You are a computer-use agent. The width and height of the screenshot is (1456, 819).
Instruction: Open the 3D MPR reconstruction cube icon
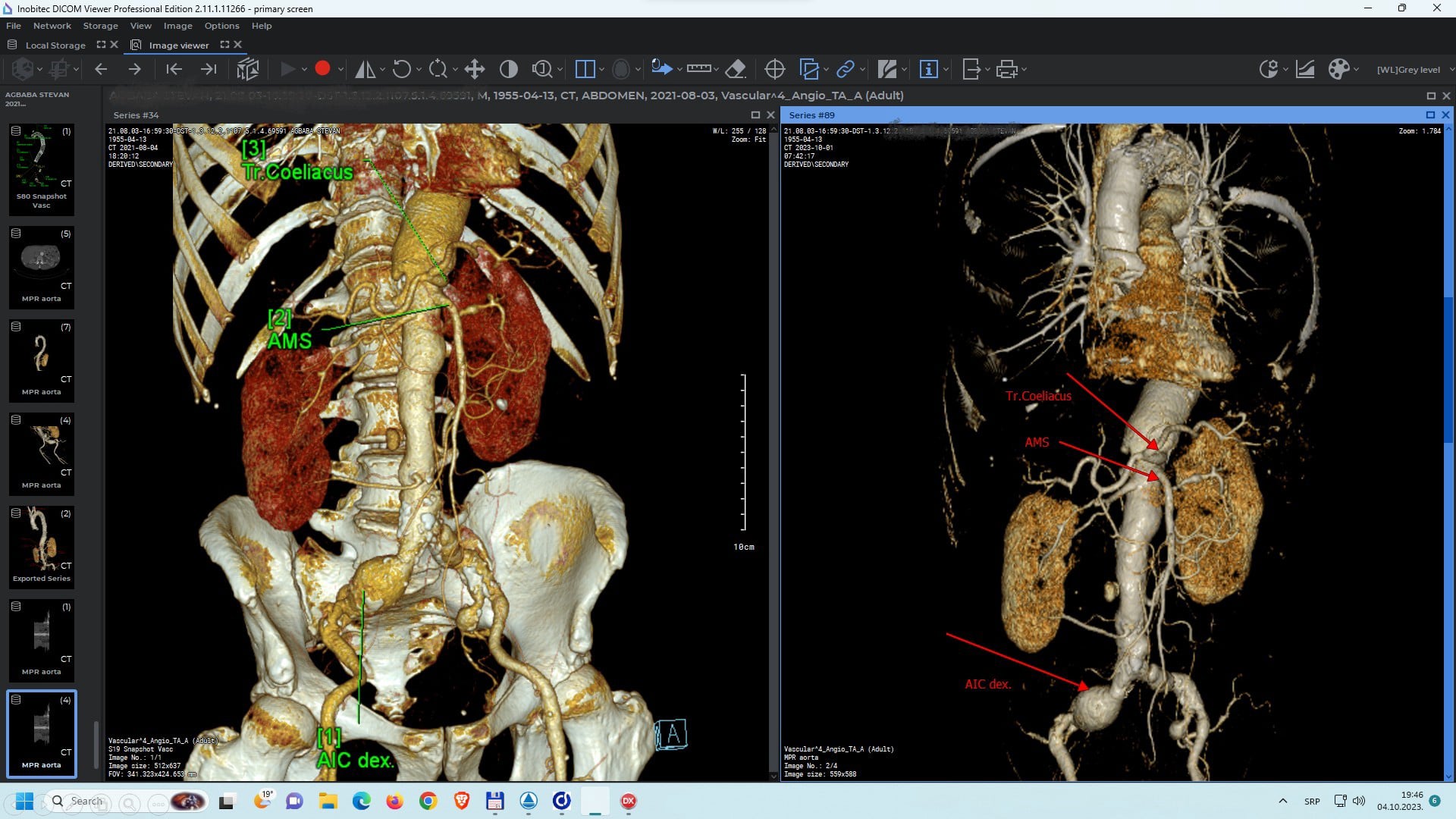(247, 69)
